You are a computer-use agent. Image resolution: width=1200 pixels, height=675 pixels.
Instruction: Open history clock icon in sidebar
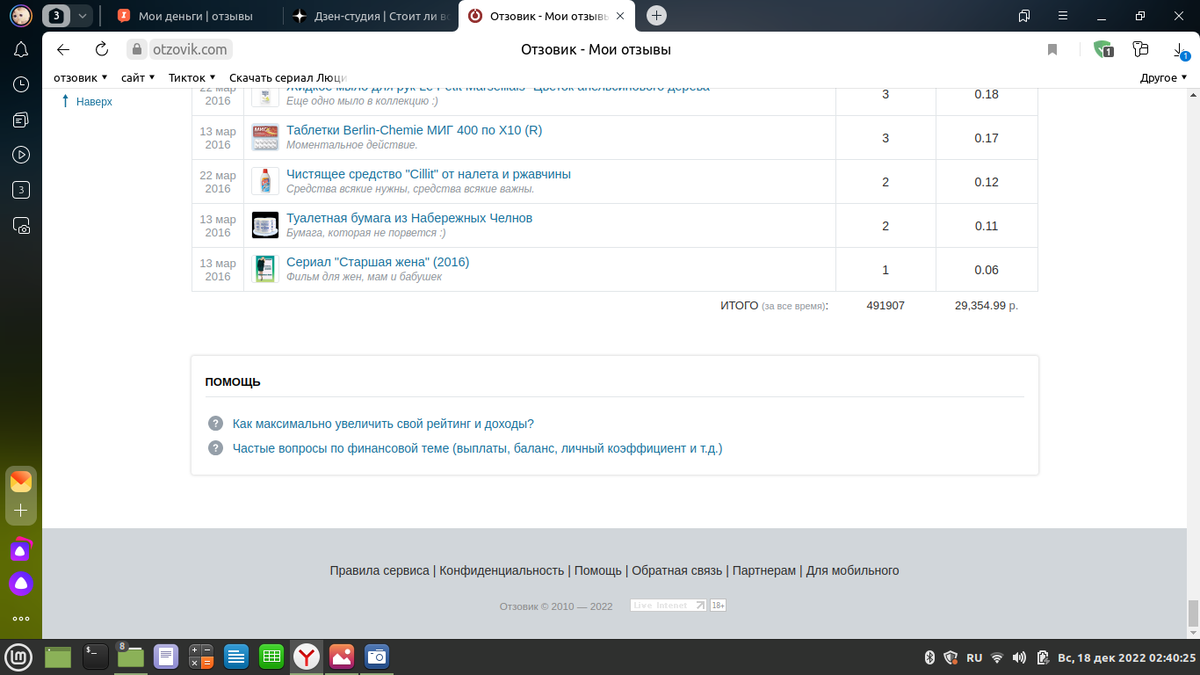pyautogui.click(x=21, y=85)
